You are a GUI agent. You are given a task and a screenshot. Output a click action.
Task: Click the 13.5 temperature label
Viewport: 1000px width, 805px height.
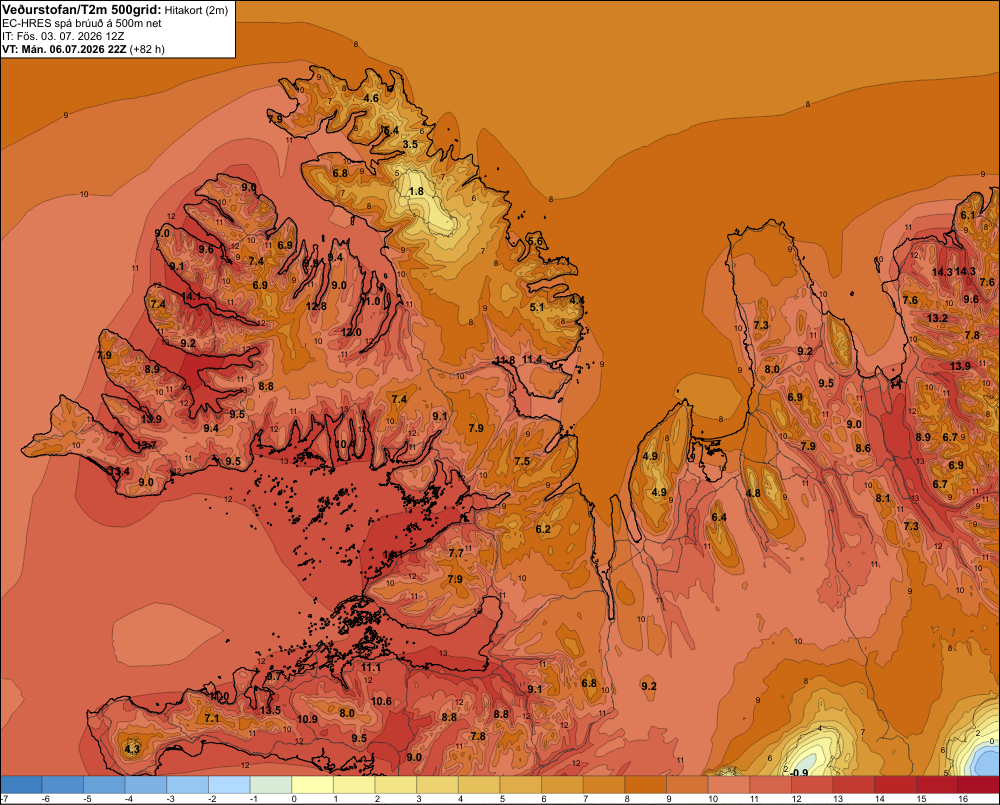tap(270, 711)
